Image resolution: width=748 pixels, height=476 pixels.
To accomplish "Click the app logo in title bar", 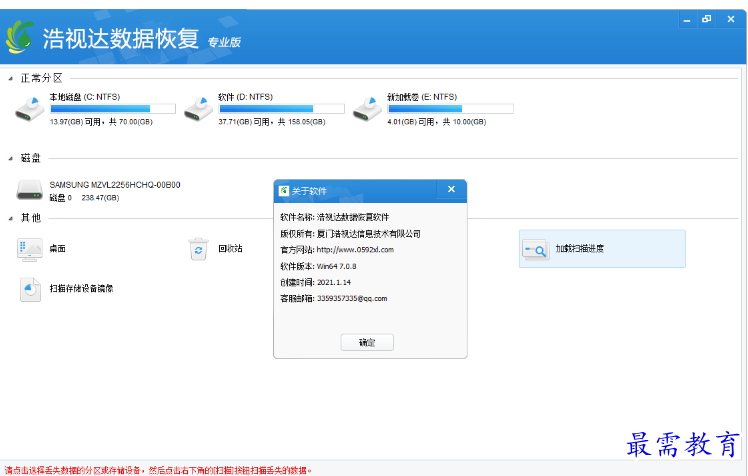I will (x=20, y=37).
